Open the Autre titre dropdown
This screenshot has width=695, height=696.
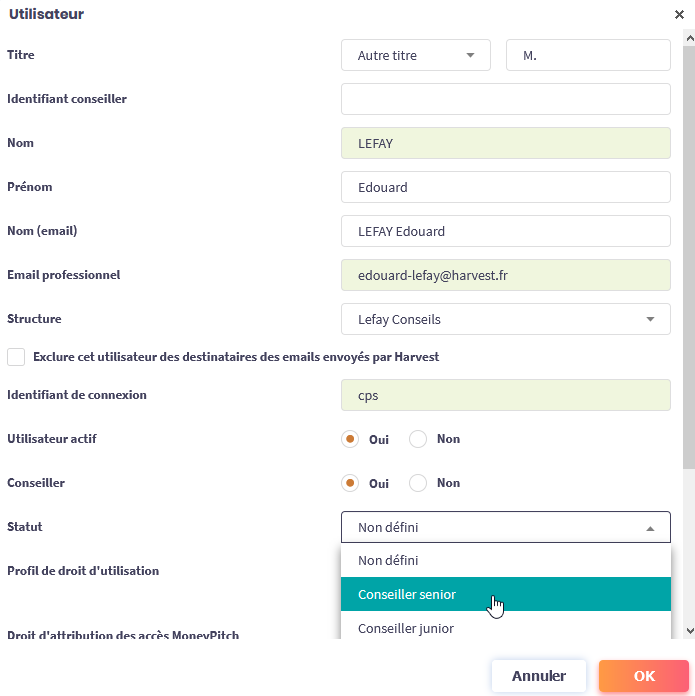(x=416, y=56)
